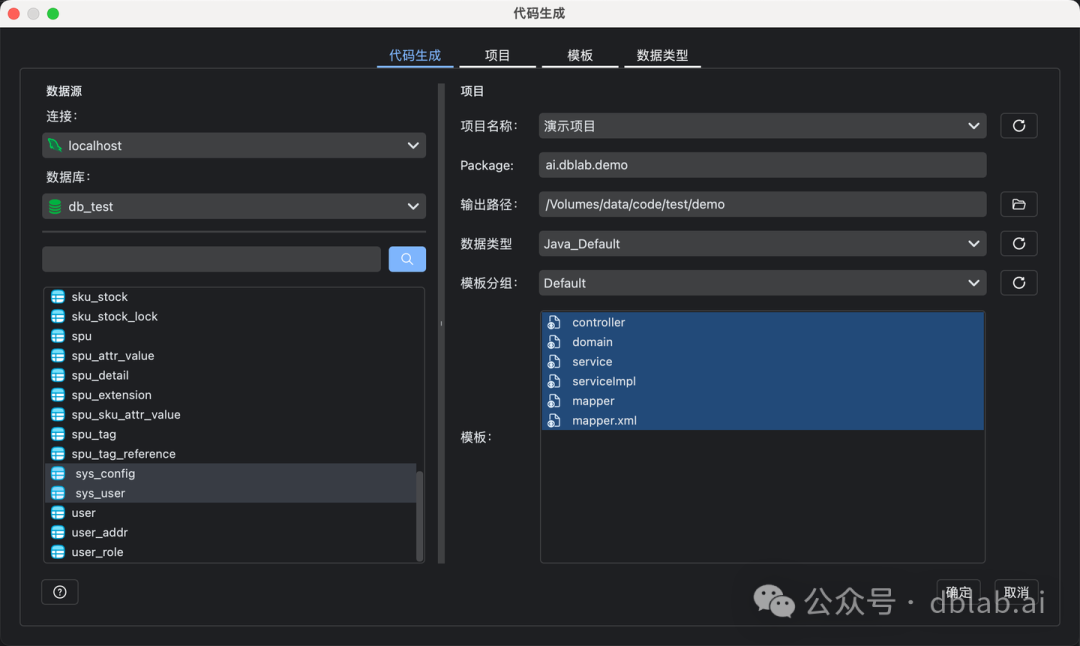Open the help question mark button

tap(60, 592)
